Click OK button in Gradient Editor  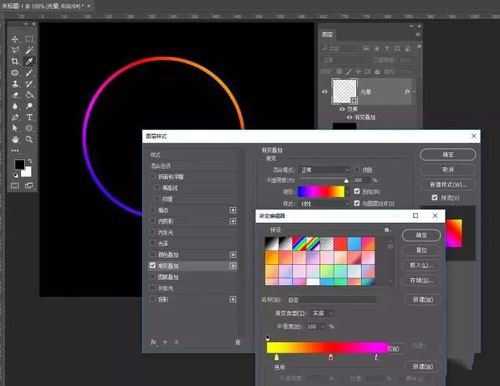point(421,235)
